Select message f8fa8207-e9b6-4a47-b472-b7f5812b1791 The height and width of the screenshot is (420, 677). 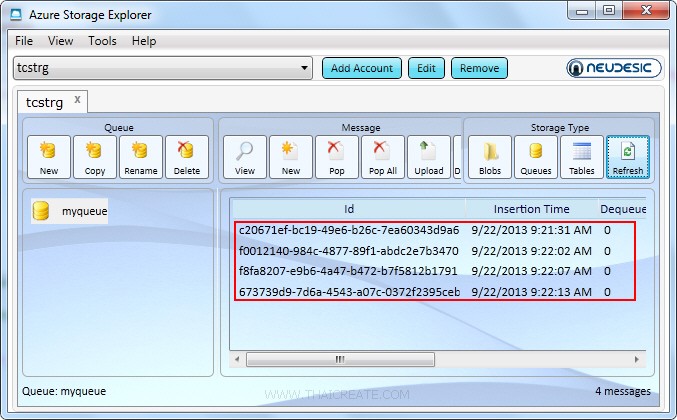(x=348, y=271)
